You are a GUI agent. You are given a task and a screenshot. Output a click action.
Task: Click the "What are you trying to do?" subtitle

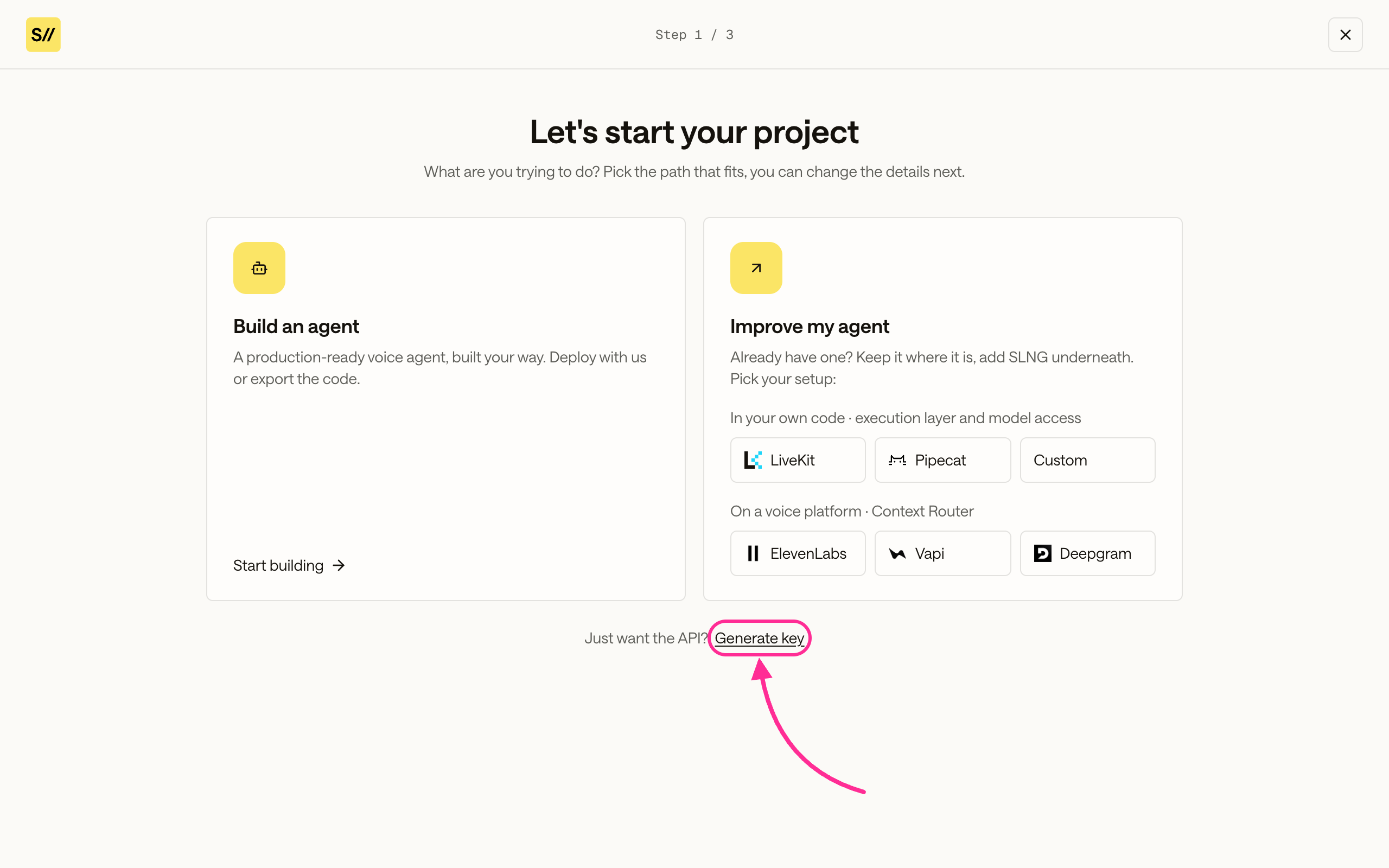pos(694,171)
